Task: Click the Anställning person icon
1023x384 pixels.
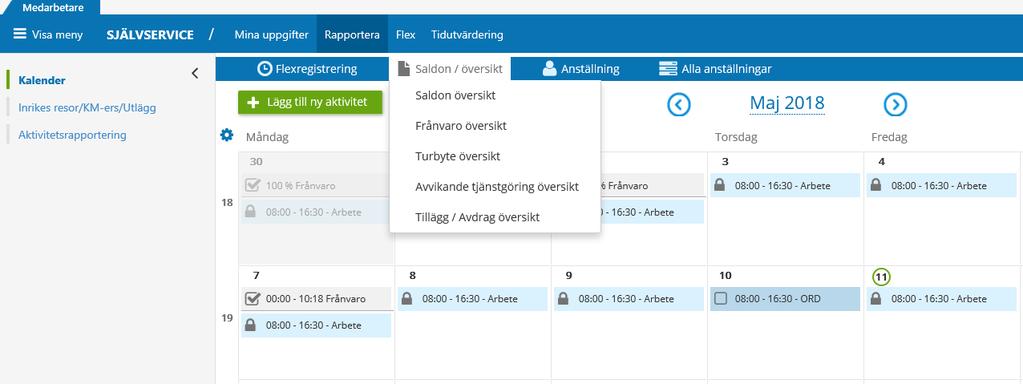Action: (549, 68)
